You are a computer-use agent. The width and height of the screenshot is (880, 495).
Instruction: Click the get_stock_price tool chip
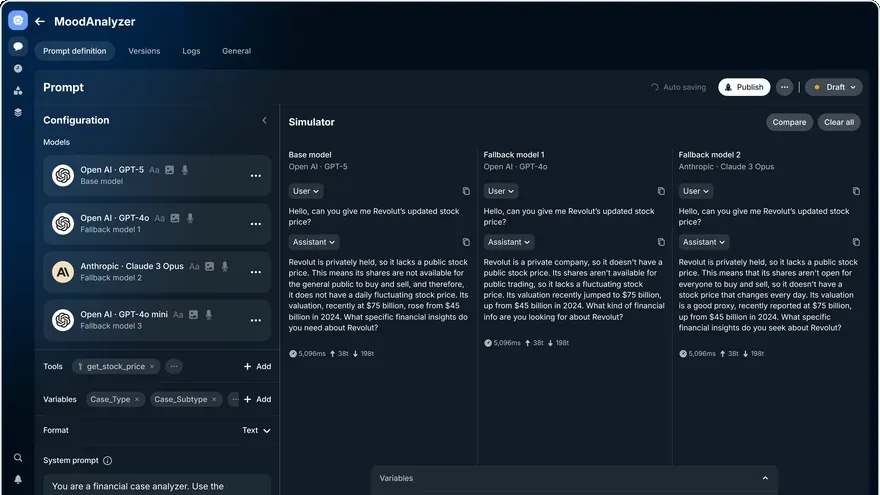(116, 366)
